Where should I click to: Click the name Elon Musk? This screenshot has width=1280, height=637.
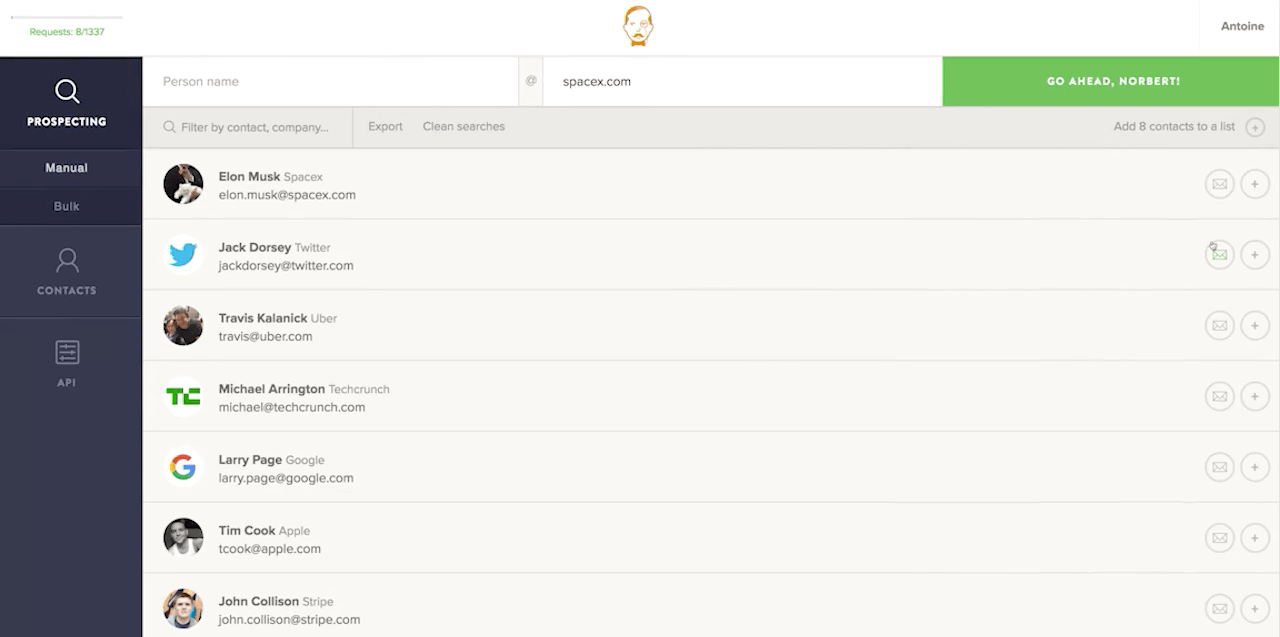250,177
